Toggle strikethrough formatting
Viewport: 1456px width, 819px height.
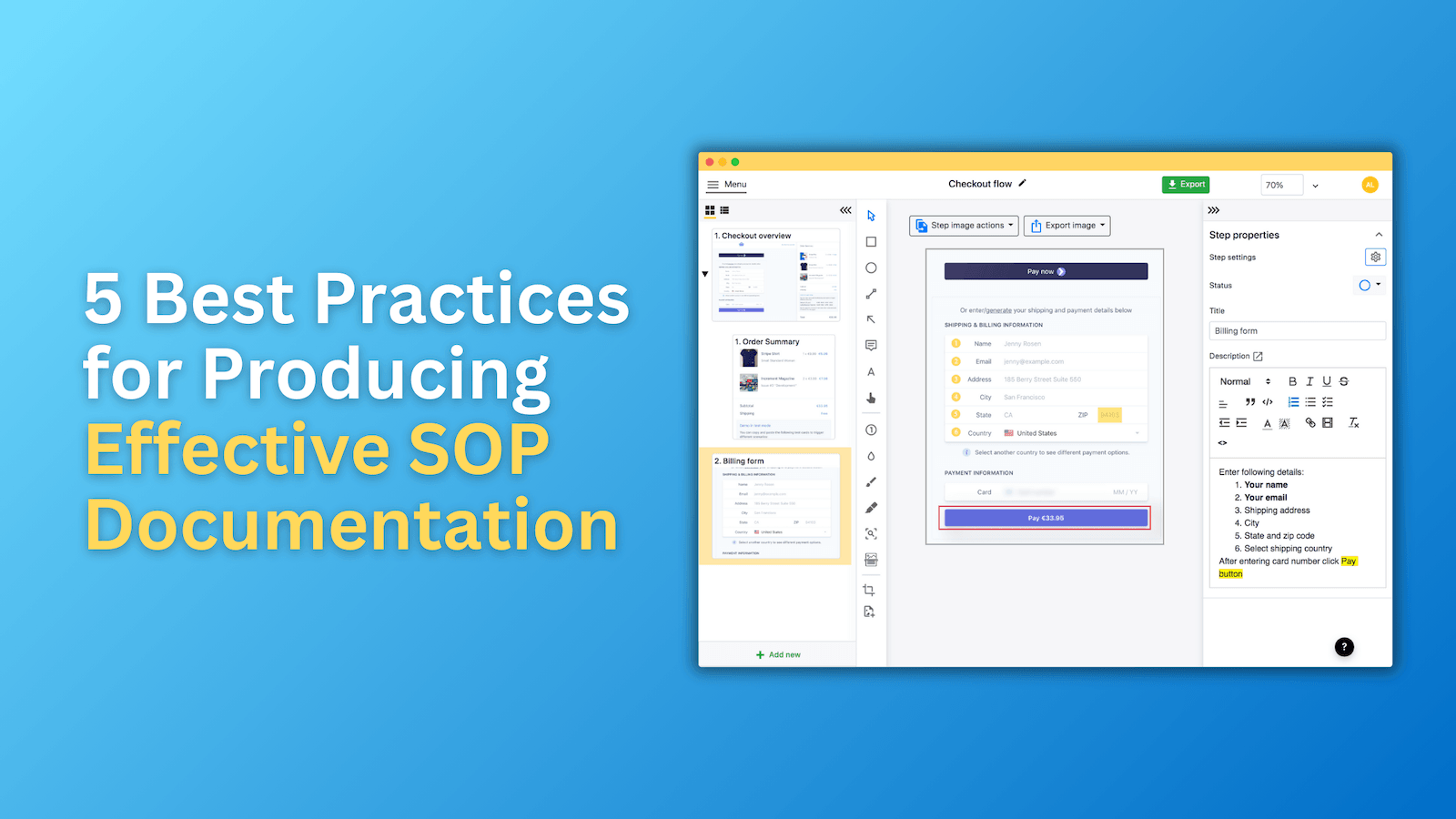[x=1344, y=381]
